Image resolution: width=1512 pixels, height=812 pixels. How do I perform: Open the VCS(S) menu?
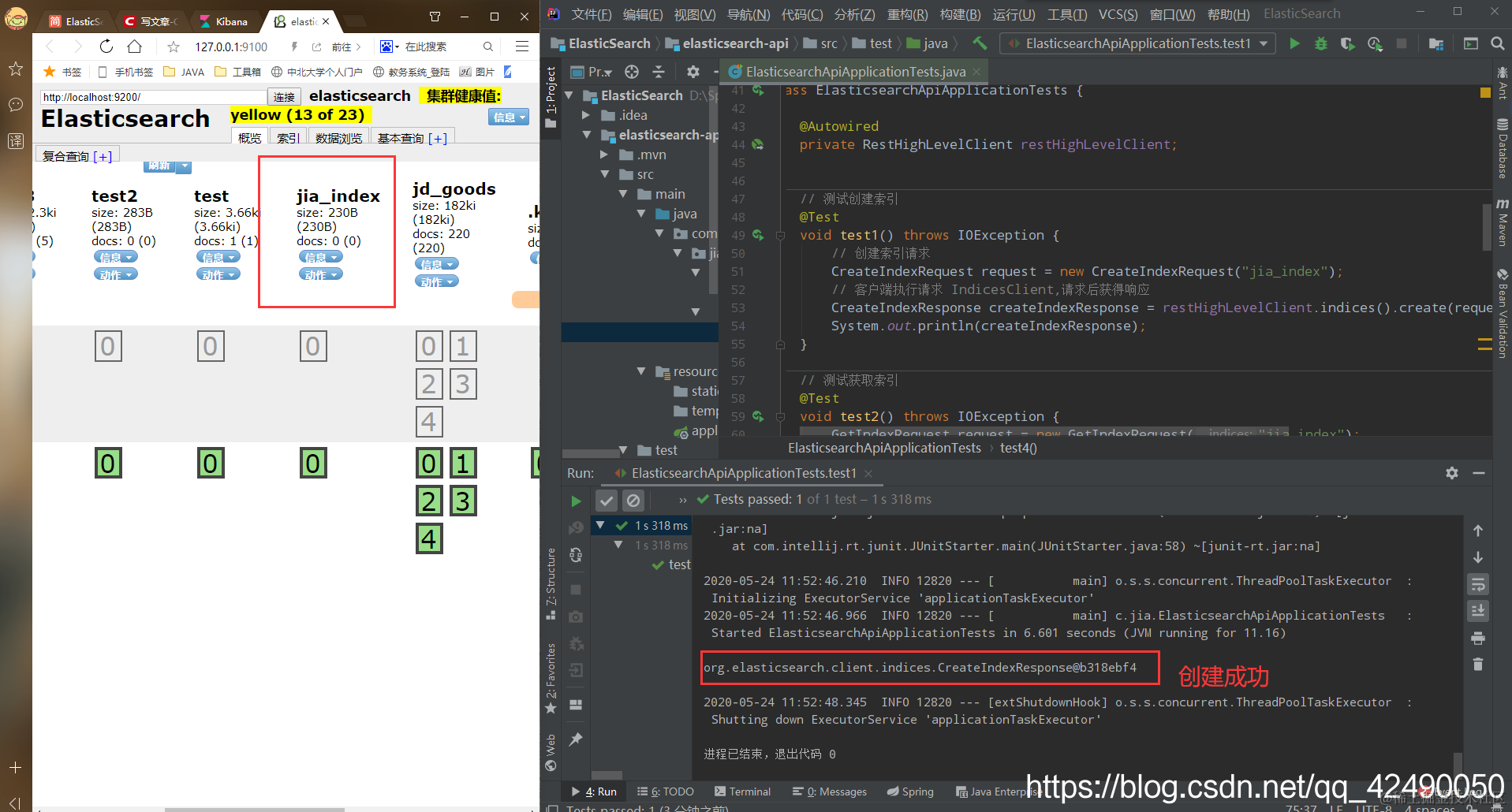[x=1118, y=14]
